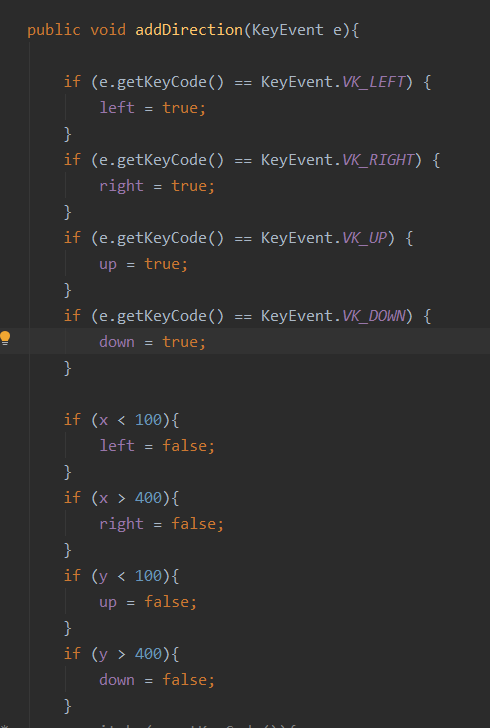Image resolution: width=490 pixels, height=728 pixels.
Task: Click the VK_UP constant
Action: [x=365, y=238]
